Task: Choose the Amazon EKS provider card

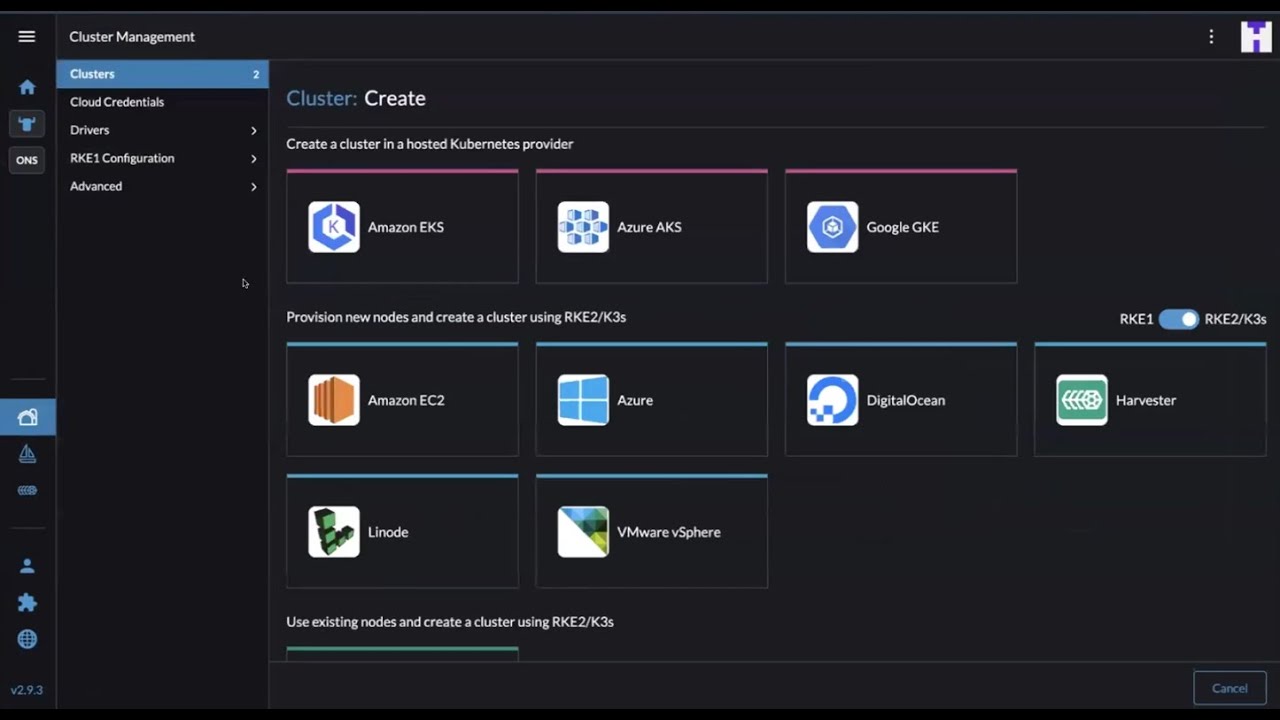Action: pos(402,226)
